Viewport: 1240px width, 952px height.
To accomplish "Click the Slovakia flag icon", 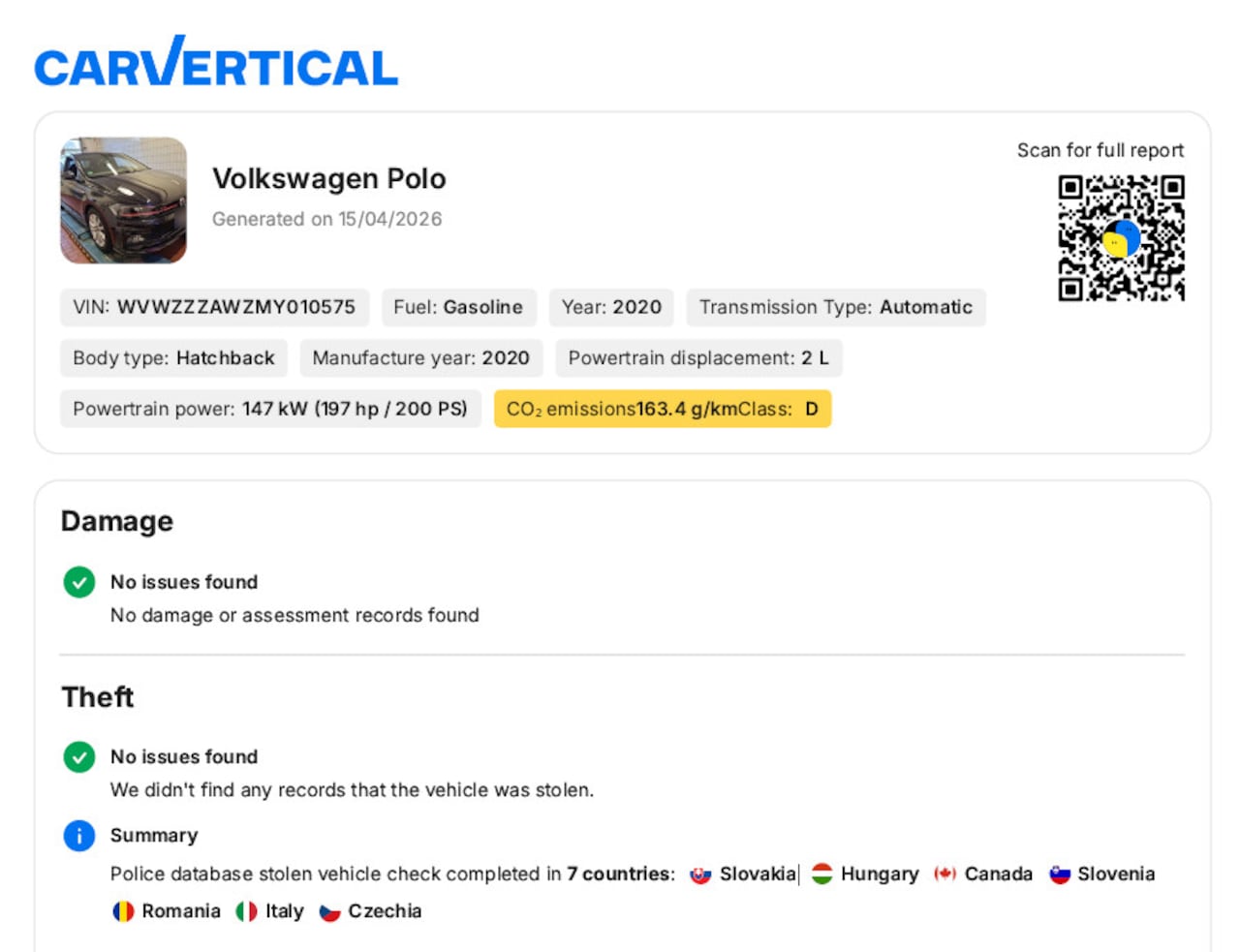I will (x=700, y=875).
